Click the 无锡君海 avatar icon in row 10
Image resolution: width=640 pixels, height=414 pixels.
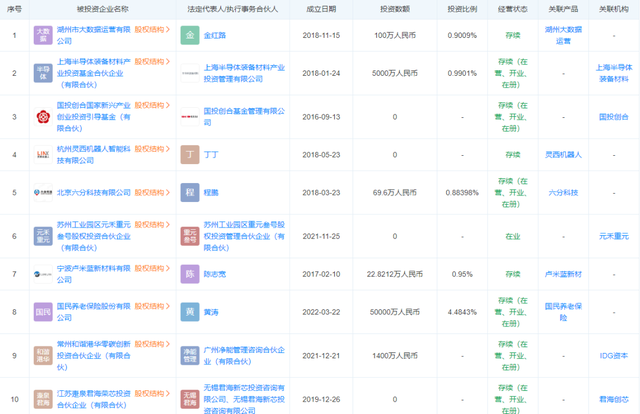[x=190, y=399]
